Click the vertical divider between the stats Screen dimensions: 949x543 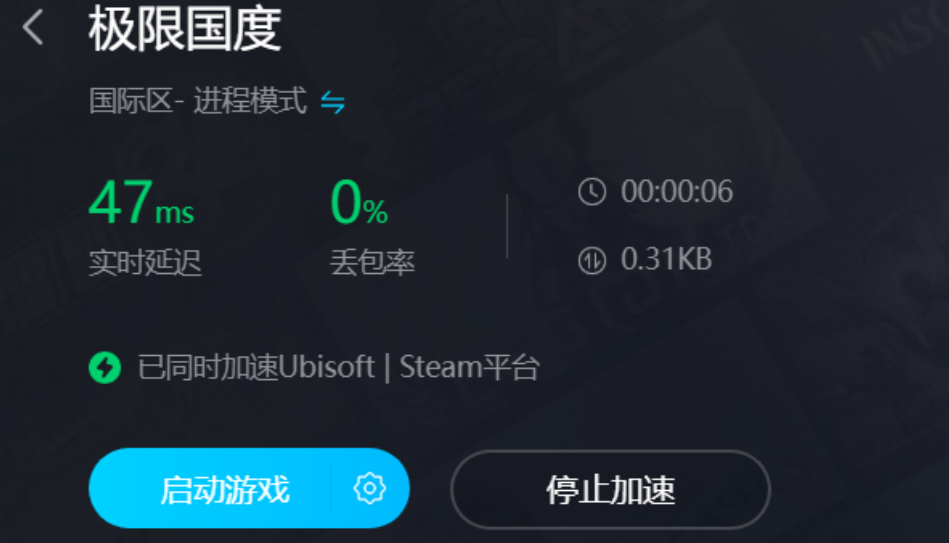[x=507, y=226]
